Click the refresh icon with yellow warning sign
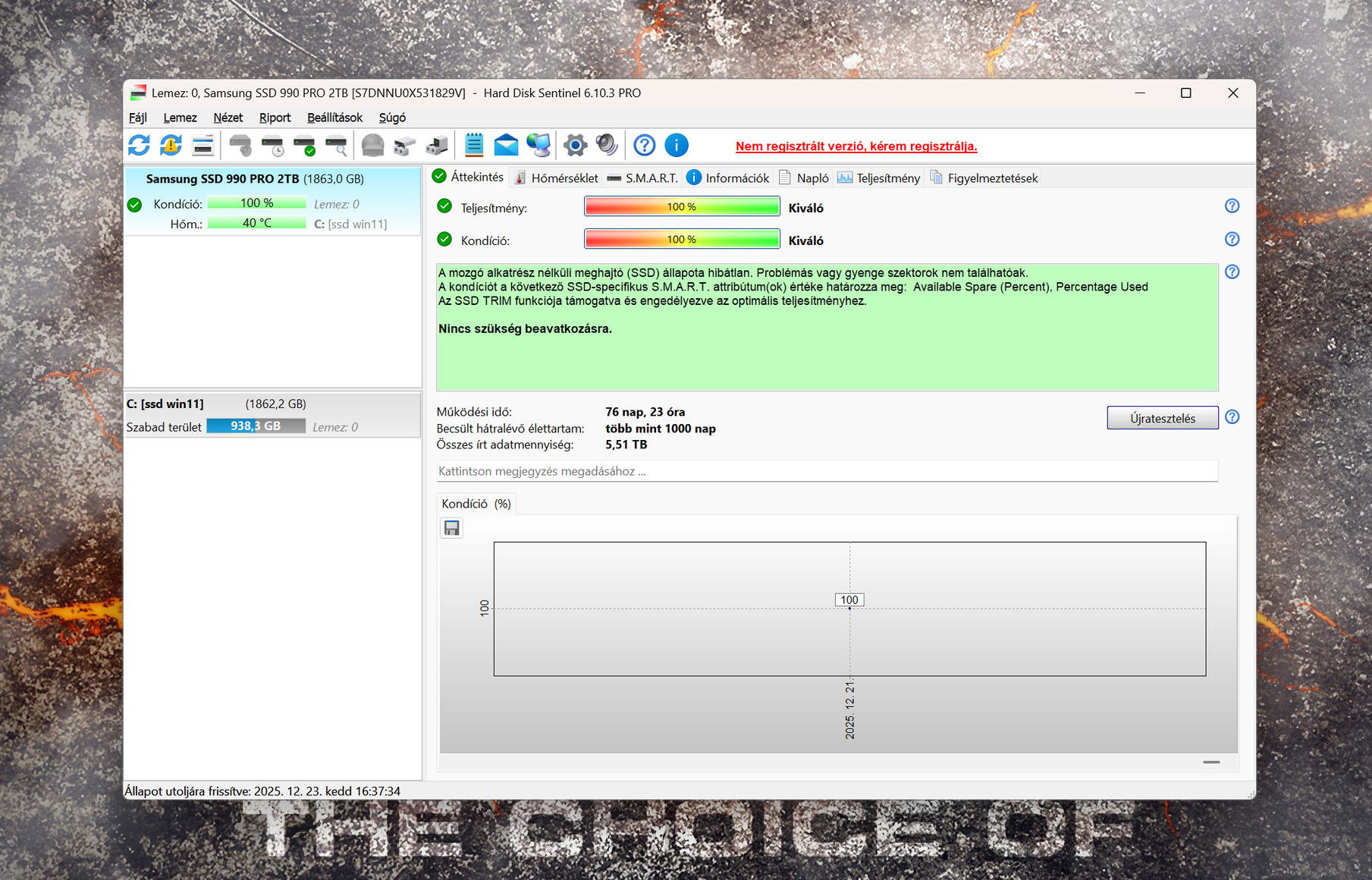Viewport: 1372px width, 880px height. (171, 145)
